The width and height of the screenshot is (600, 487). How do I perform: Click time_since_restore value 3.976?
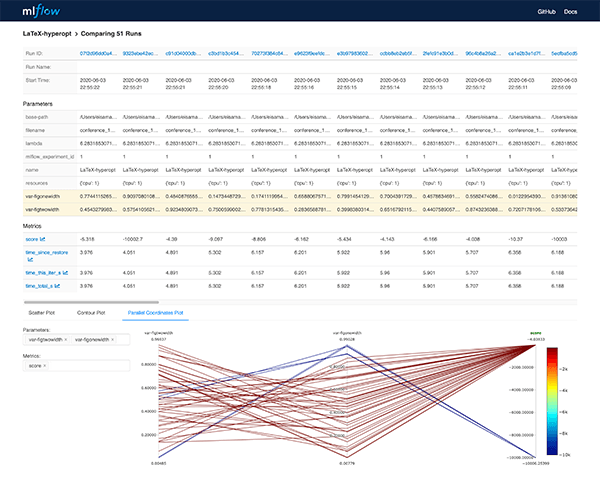pyautogui.click(x=86, y=252)
